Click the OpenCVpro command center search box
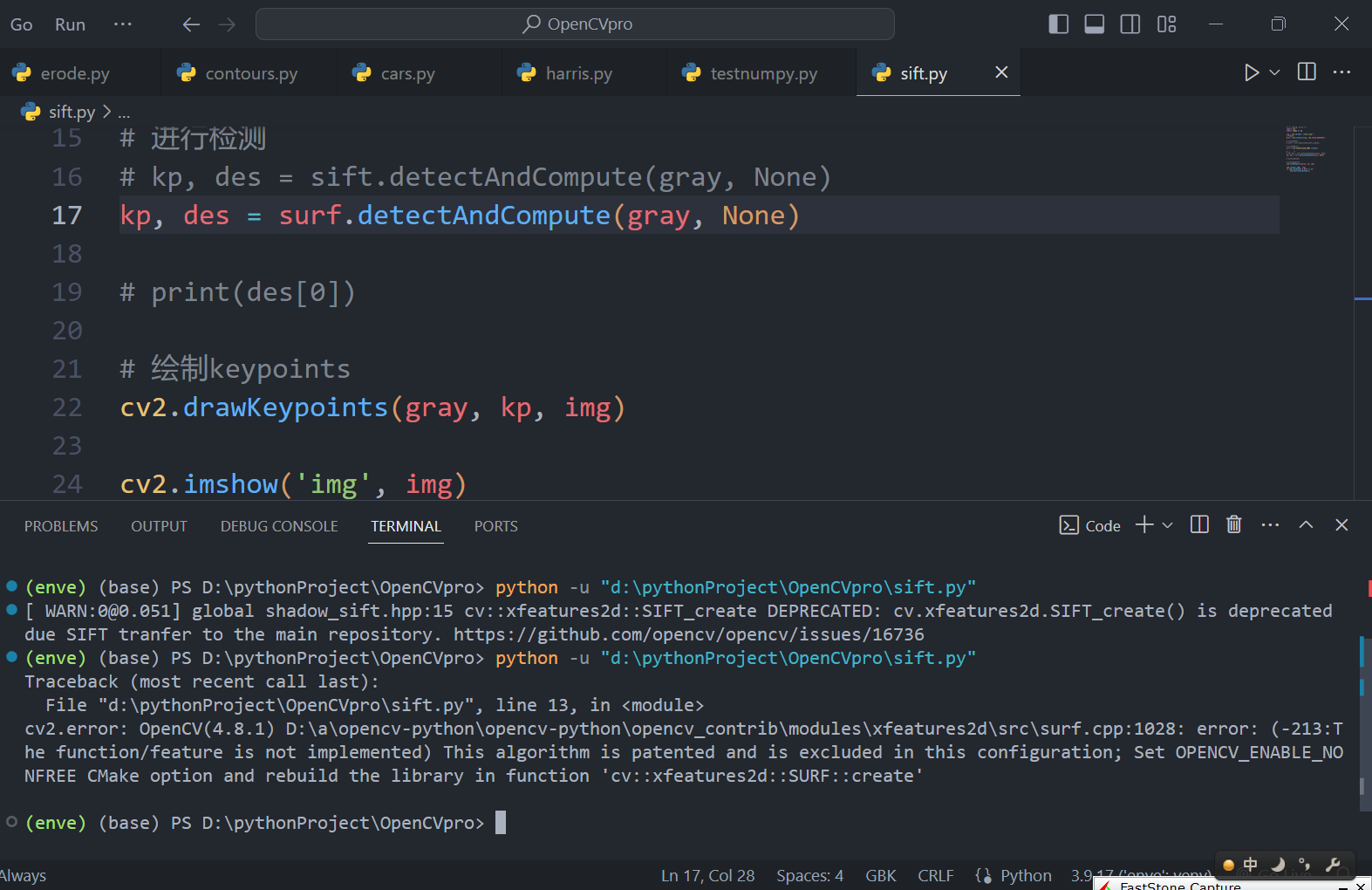The width and height of the screenshot is (1372, 890). [575, 24]
